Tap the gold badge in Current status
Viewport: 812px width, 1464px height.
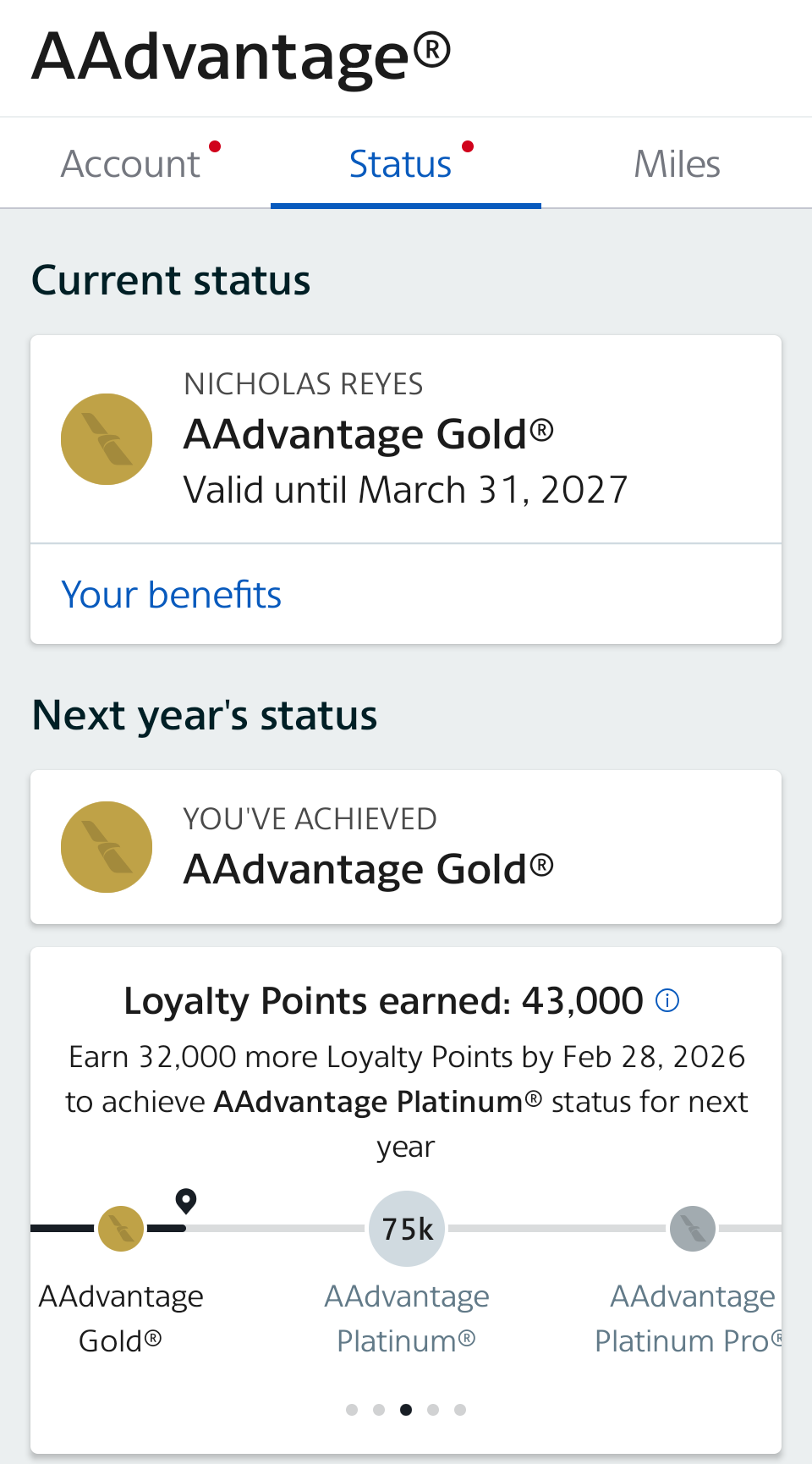click(107, 439)
